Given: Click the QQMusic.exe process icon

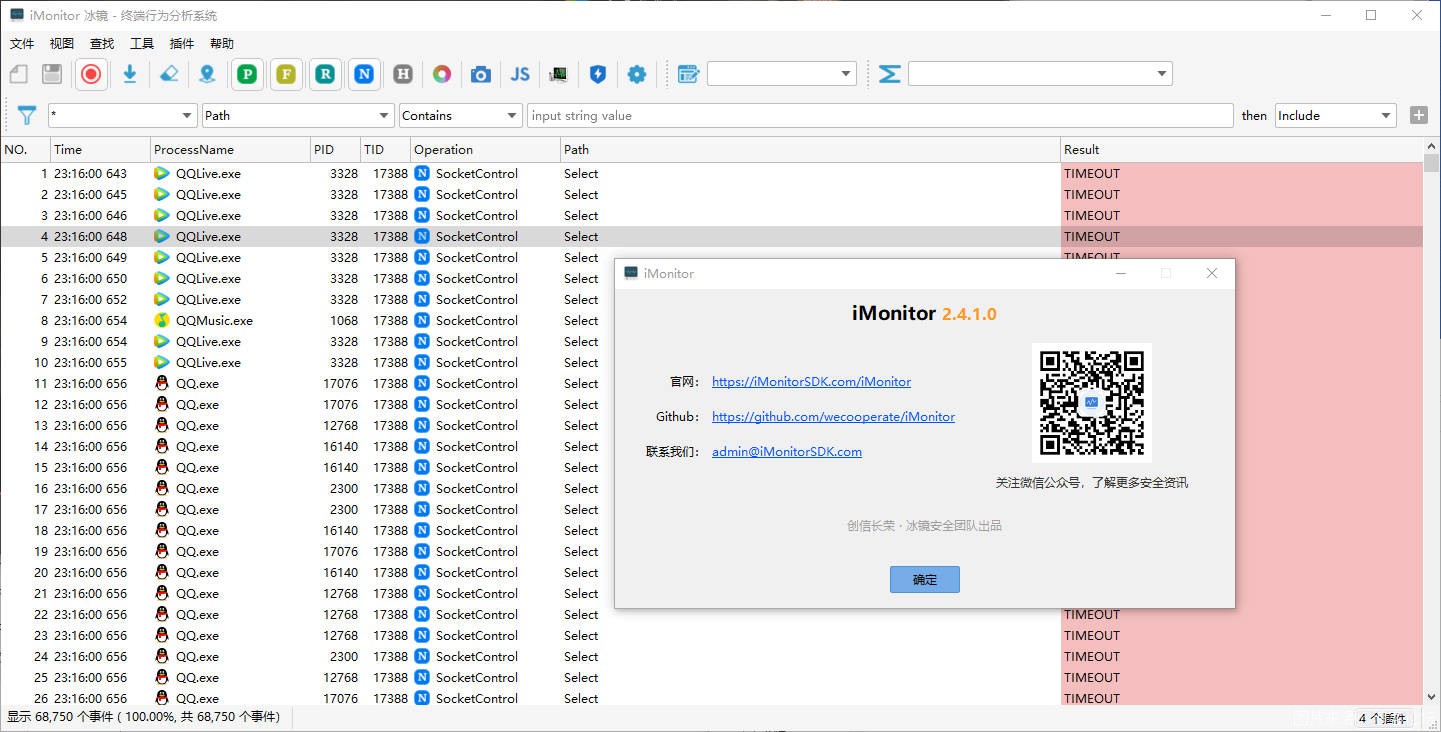Looking at the screenshot, I should point(162,321).
